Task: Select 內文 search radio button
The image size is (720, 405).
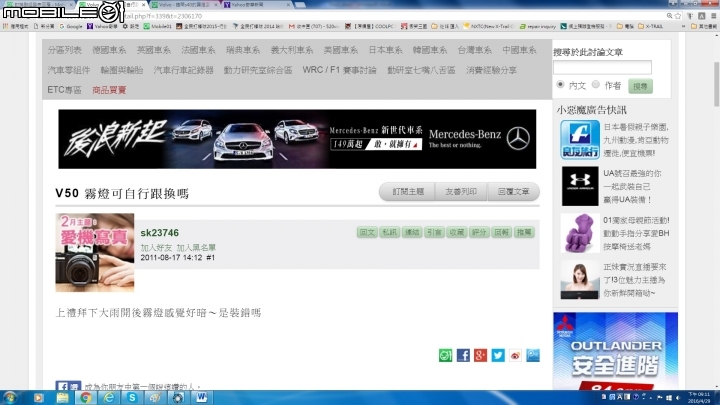Action: 560,84
